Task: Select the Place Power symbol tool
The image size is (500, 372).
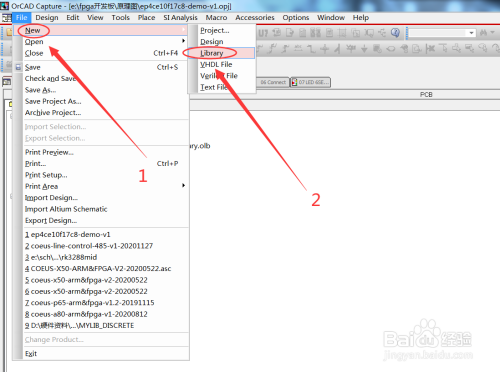Action: pos(351,48)
